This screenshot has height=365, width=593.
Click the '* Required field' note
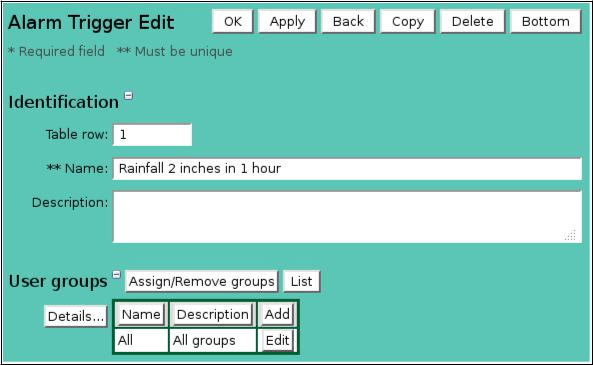[x=56, y=51]
